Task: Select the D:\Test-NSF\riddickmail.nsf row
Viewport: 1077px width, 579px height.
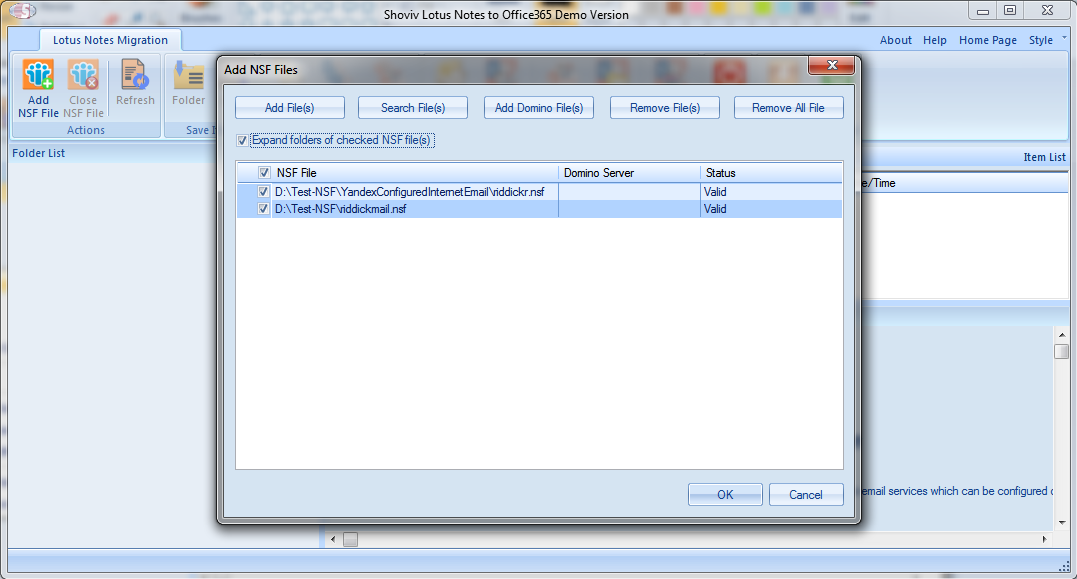Action: click(539, 209)
